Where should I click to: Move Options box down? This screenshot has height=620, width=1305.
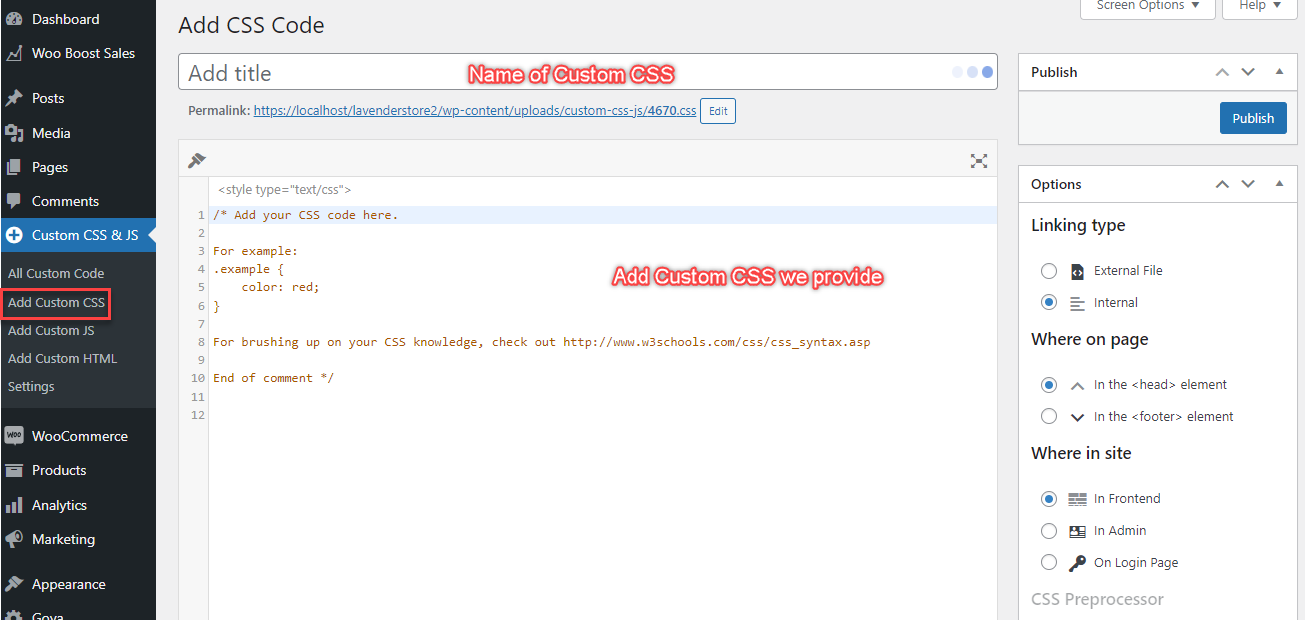pyautogui.click(x=1248, y=184)
